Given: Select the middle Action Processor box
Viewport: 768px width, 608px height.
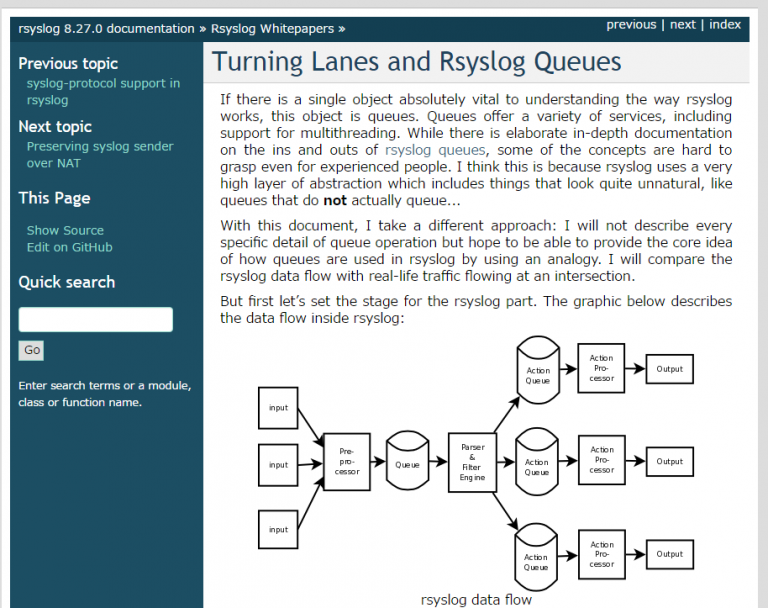Looking at the screenshot, I should (602, 461).
